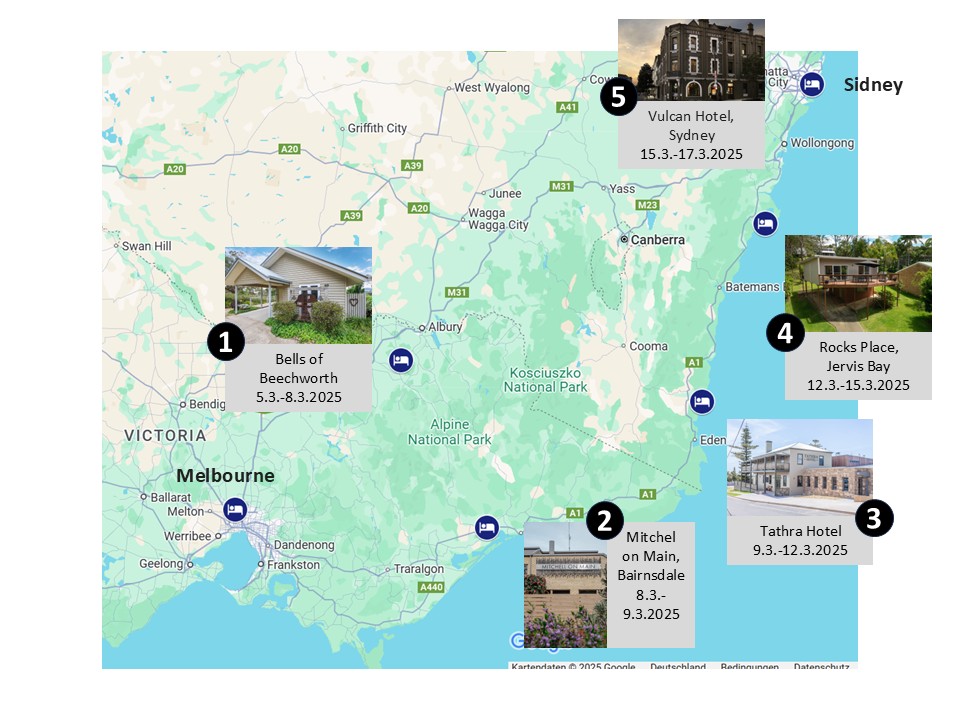The image size is (960, 720).
Task: Select the hotel bed marker below Melbourne label
Action: (x=235, y=509)
